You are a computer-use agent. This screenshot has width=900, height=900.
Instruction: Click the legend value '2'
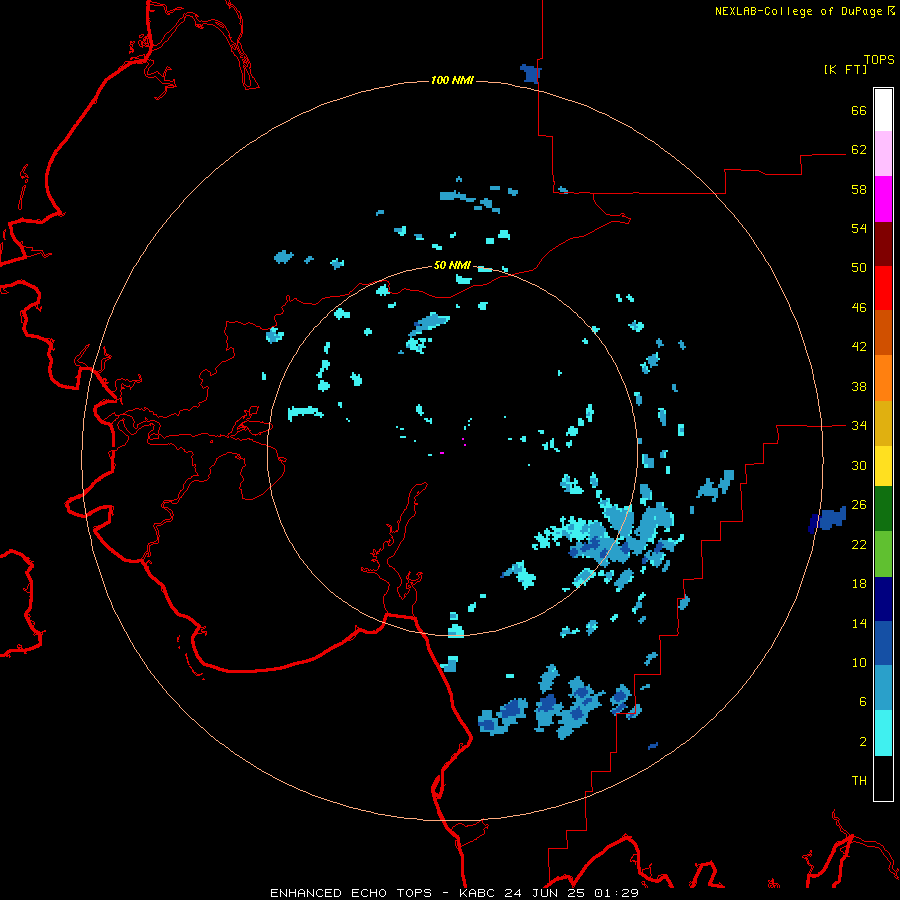pyautogui.click(x=863, y=742)
